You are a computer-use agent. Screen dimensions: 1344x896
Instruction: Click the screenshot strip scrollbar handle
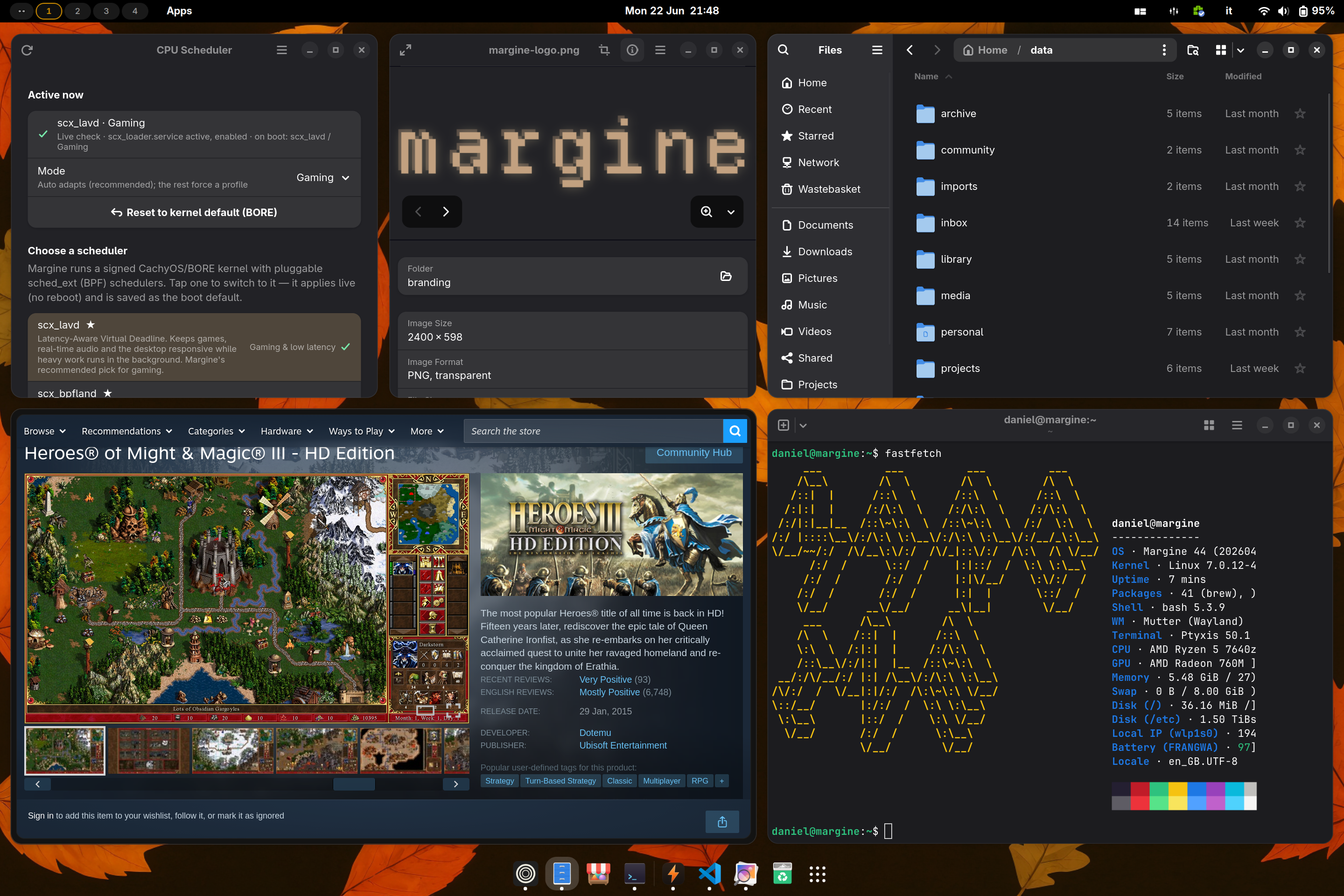coord(354,784)
